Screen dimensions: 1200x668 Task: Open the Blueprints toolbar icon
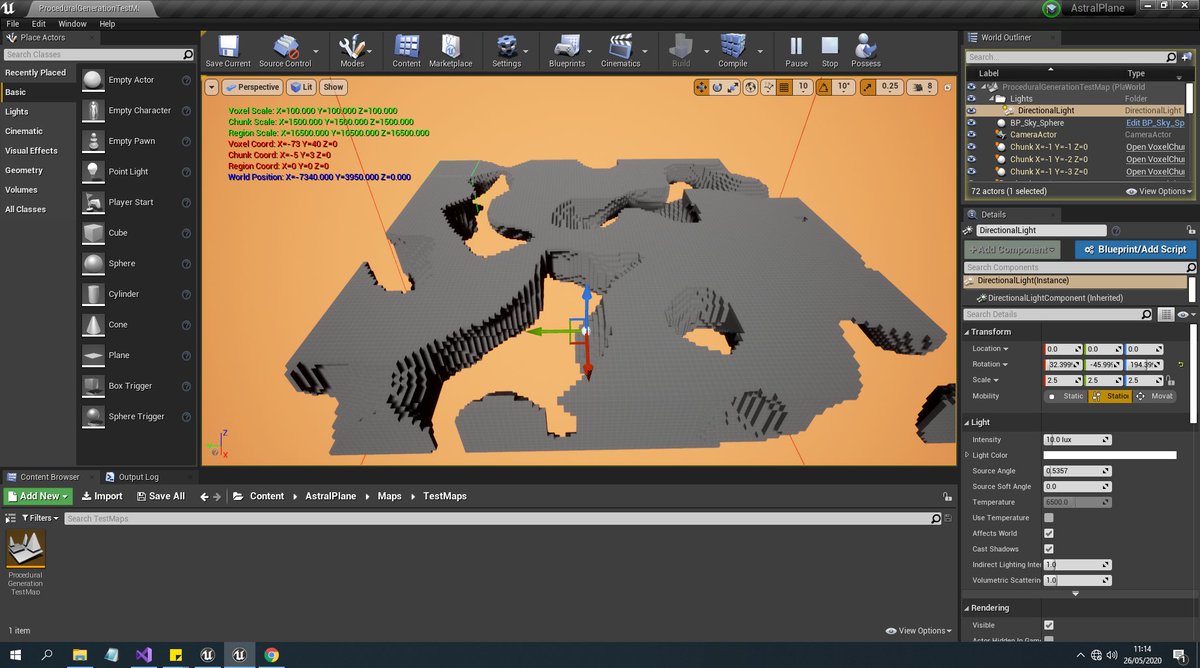pyautogui.click(x=567, y=52)
